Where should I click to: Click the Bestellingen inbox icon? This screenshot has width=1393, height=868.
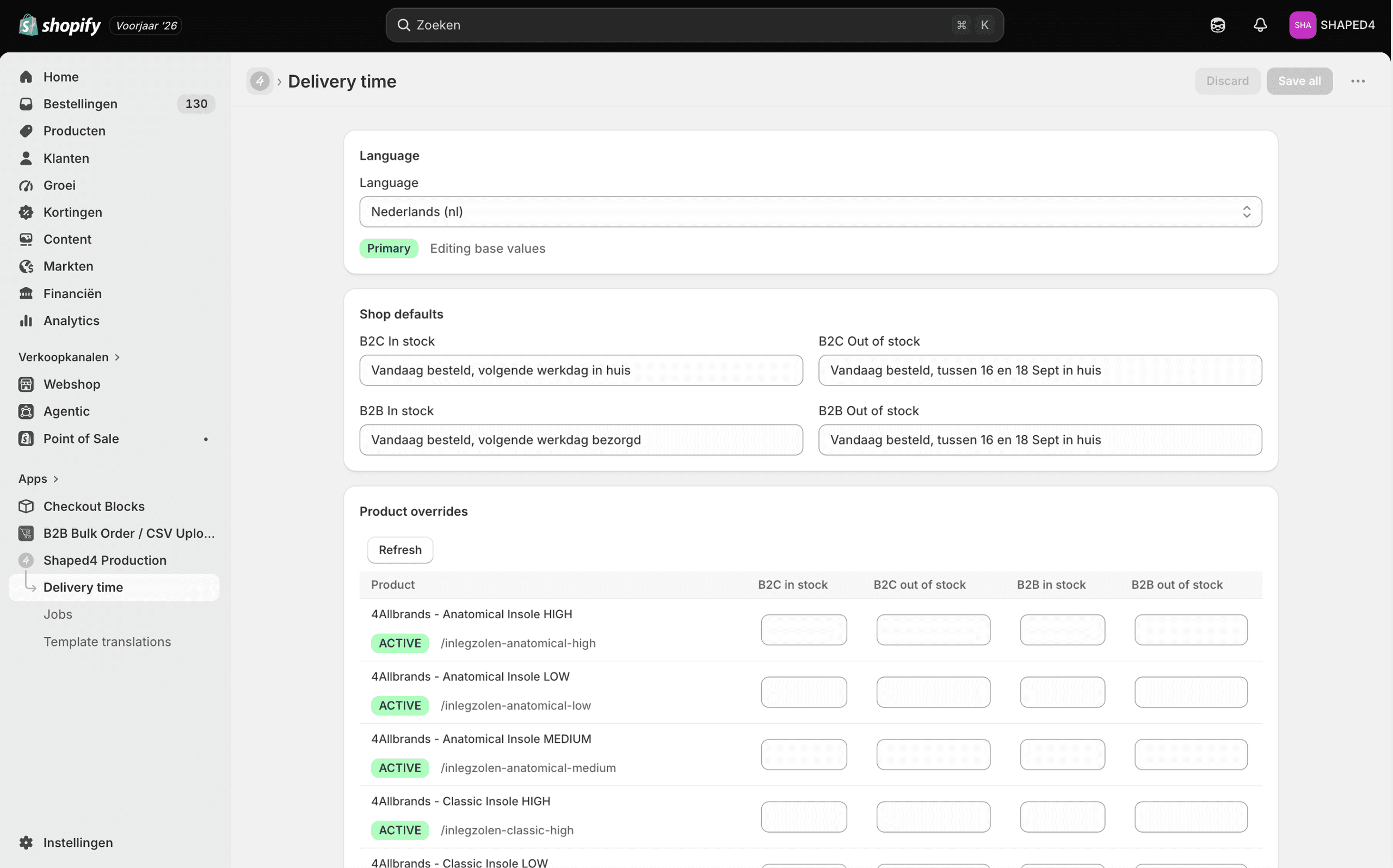click(x=26, y=104)
